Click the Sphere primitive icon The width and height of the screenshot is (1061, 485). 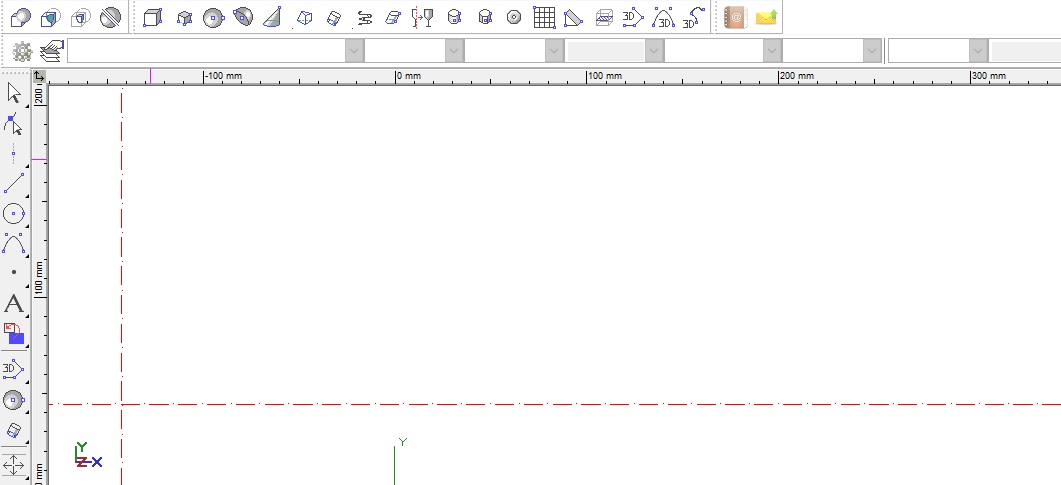tap(213, 17)
